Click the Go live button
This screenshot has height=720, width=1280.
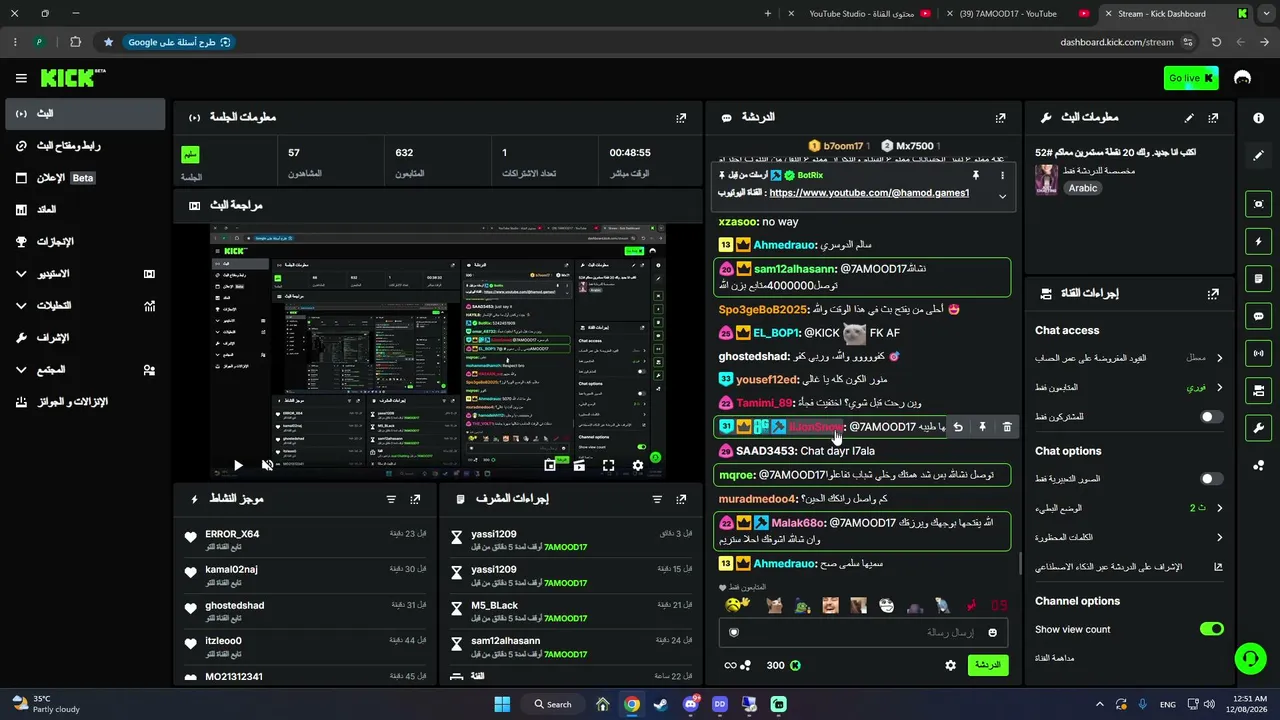coord(1191,78)
